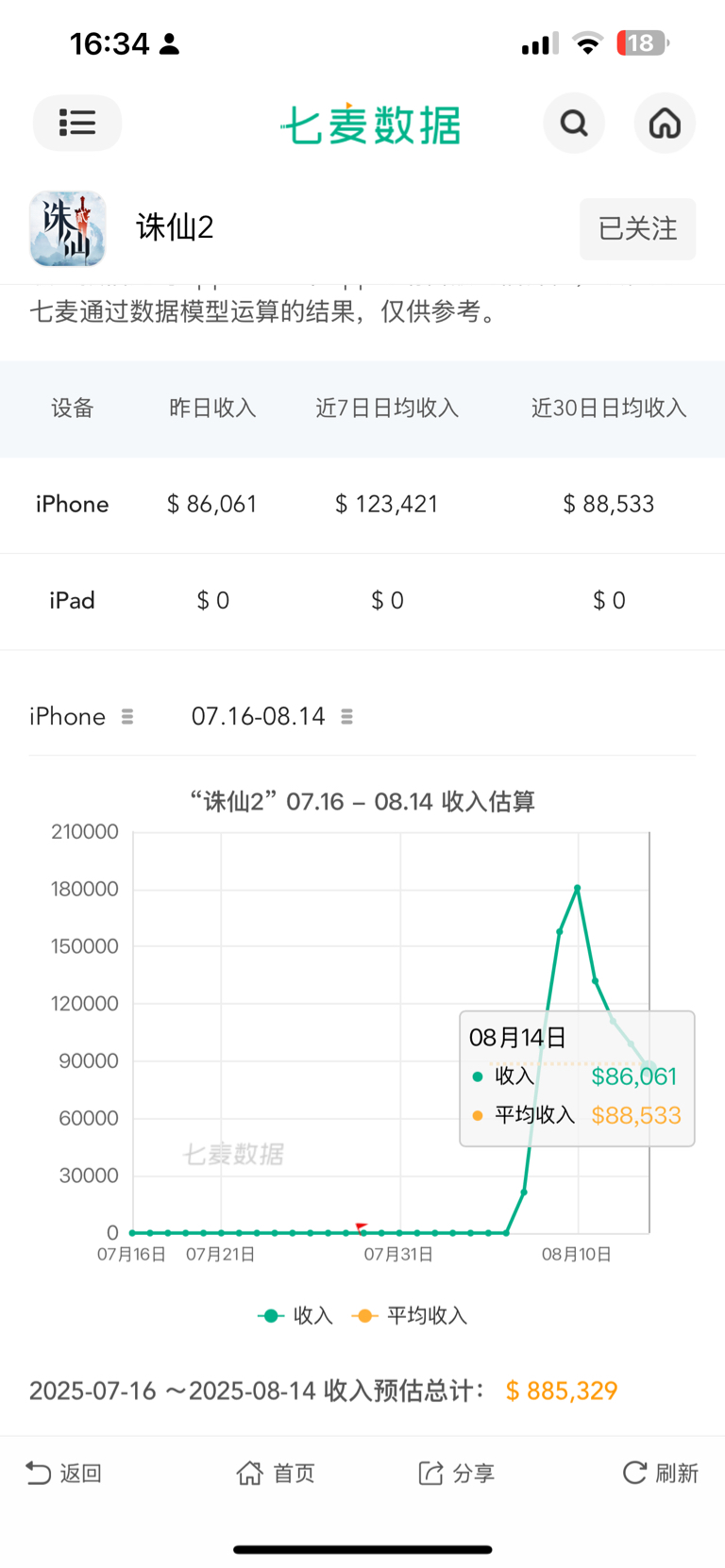Screen dimensions: 725x1568
Task: Tap the 刷新 refresh icon
Action: pos(635,1473)
